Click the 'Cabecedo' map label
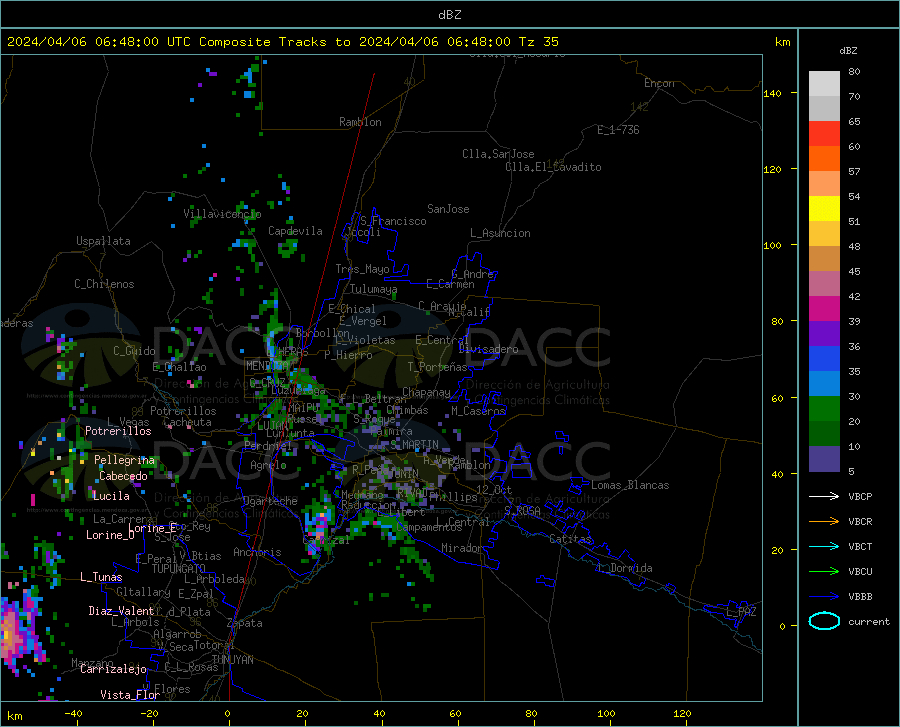This screenshot has height=727, width=900. tap(123, 476)
